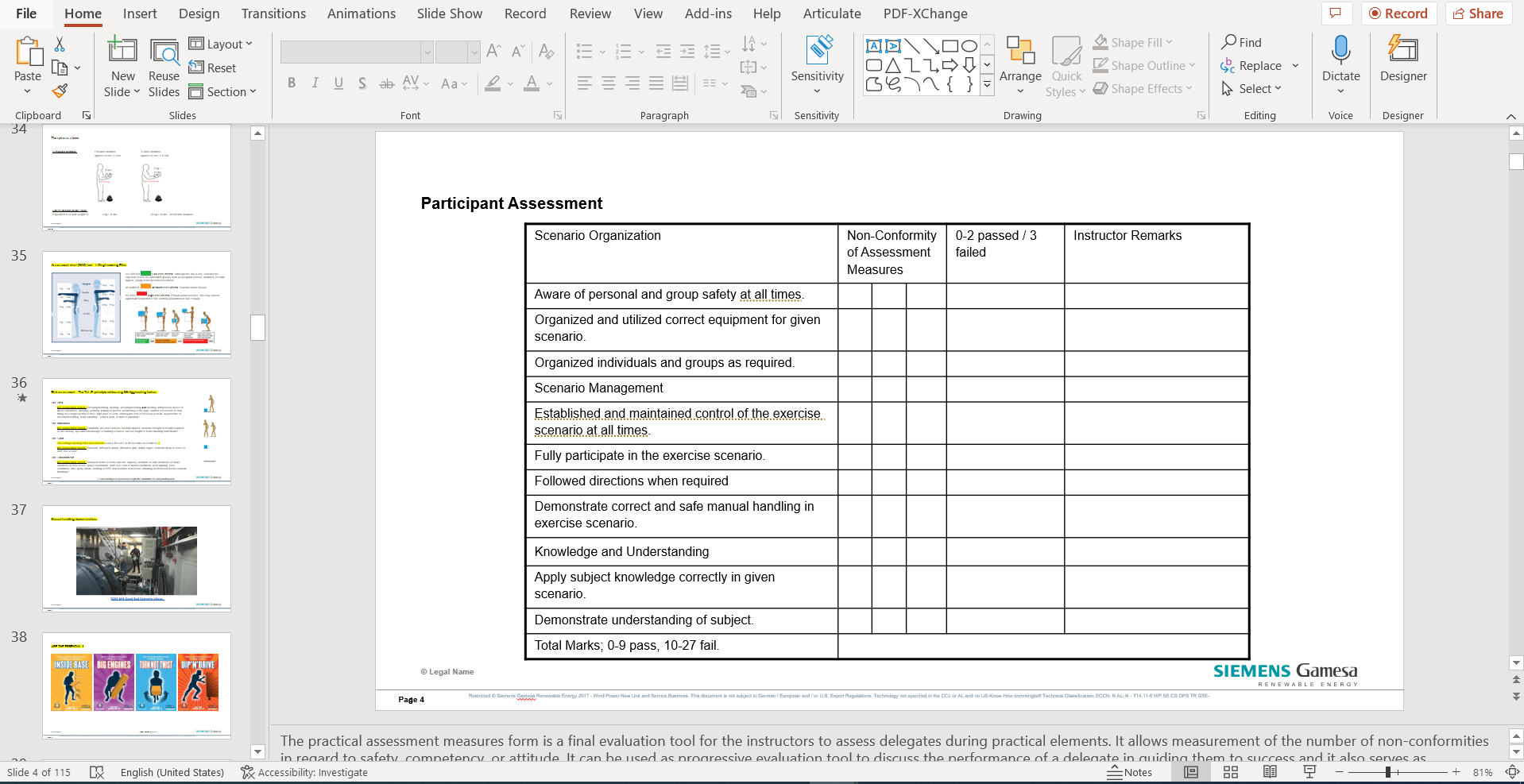1524x784 pixels.
Task: Open the font size combo box
Action: pos(458,52)
